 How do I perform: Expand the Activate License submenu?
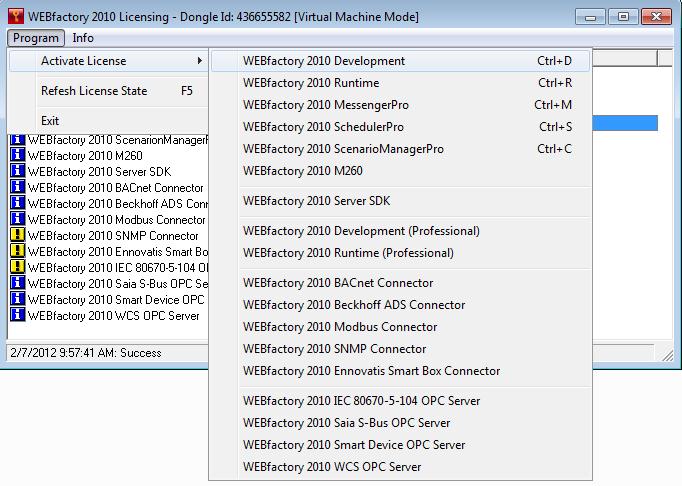tap(108, 61)
